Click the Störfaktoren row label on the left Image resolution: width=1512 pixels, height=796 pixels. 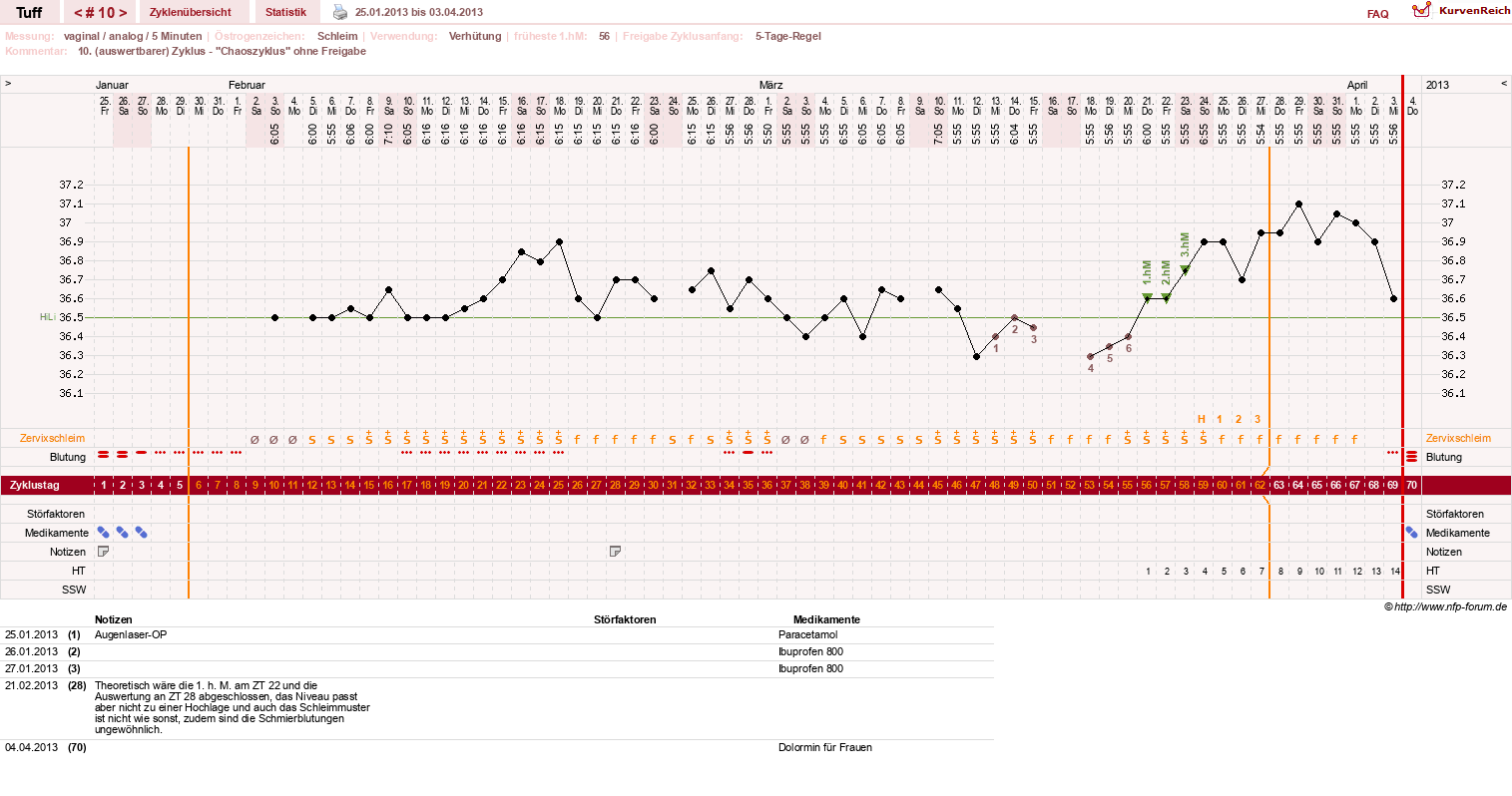[x=56, y=514]
